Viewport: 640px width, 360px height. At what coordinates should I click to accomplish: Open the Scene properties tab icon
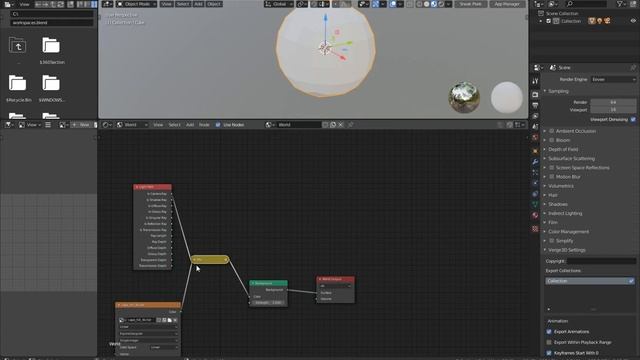pyautogui.click(x=535, y=127)
